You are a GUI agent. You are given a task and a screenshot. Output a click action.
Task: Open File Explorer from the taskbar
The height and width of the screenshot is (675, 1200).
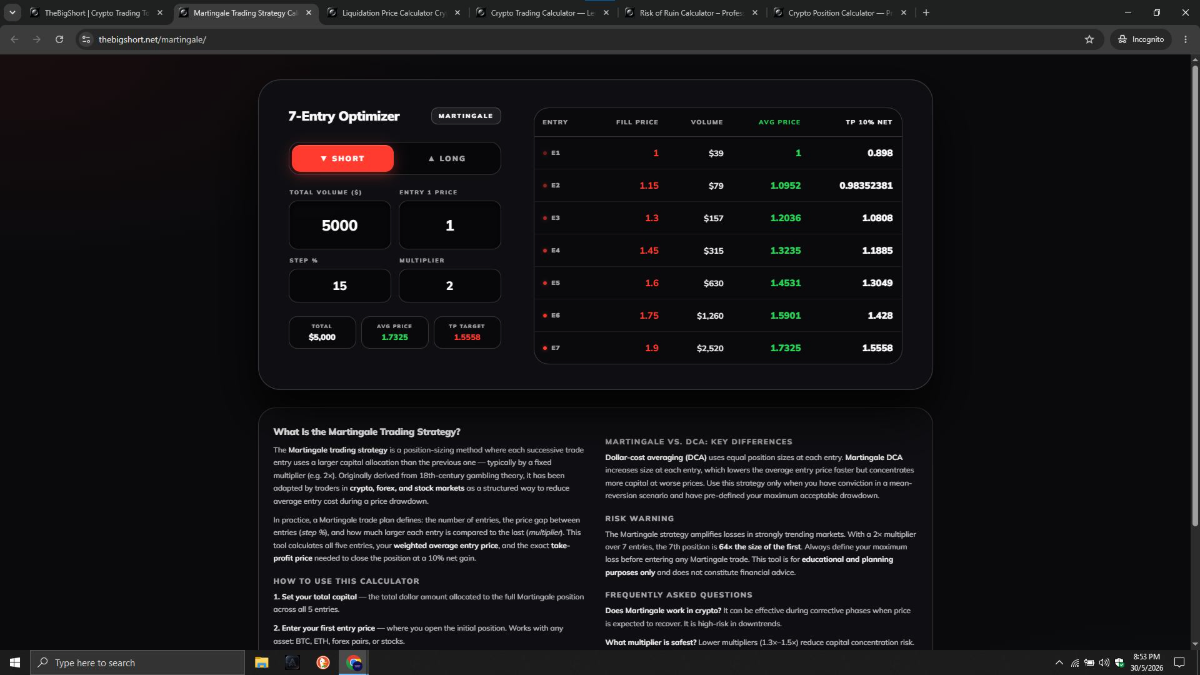point(262,662)
